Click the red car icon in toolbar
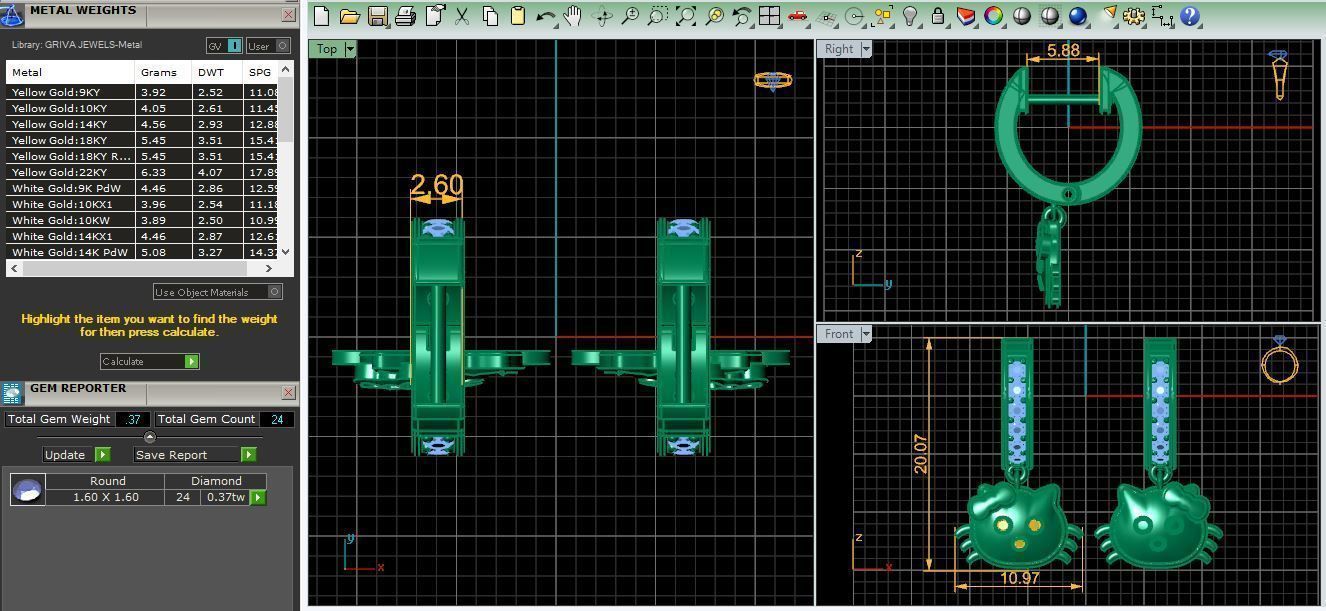Viewport: 1326px width, 611px height. [x=797, y=16]
